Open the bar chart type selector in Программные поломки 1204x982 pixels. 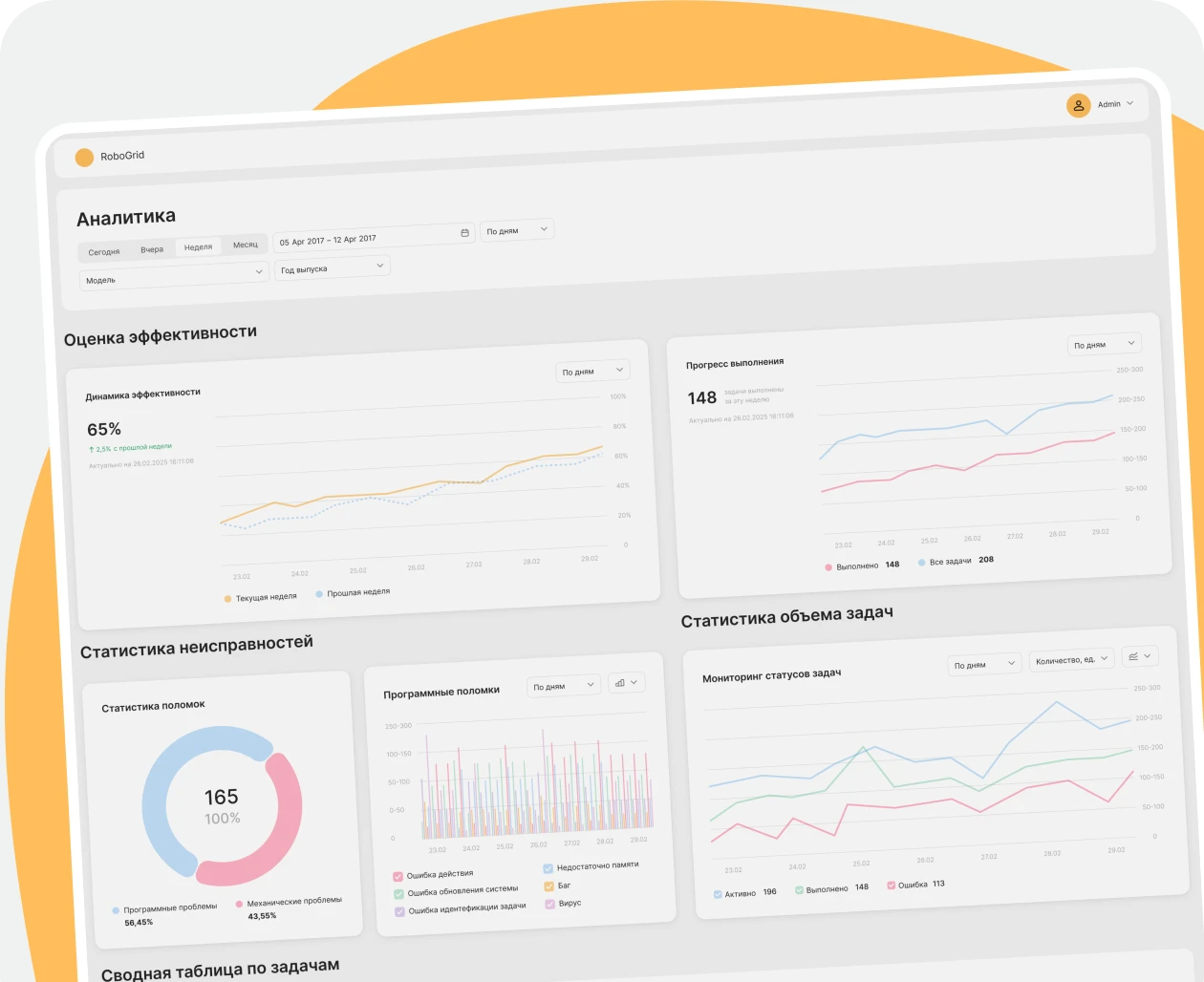pos(626,682)
